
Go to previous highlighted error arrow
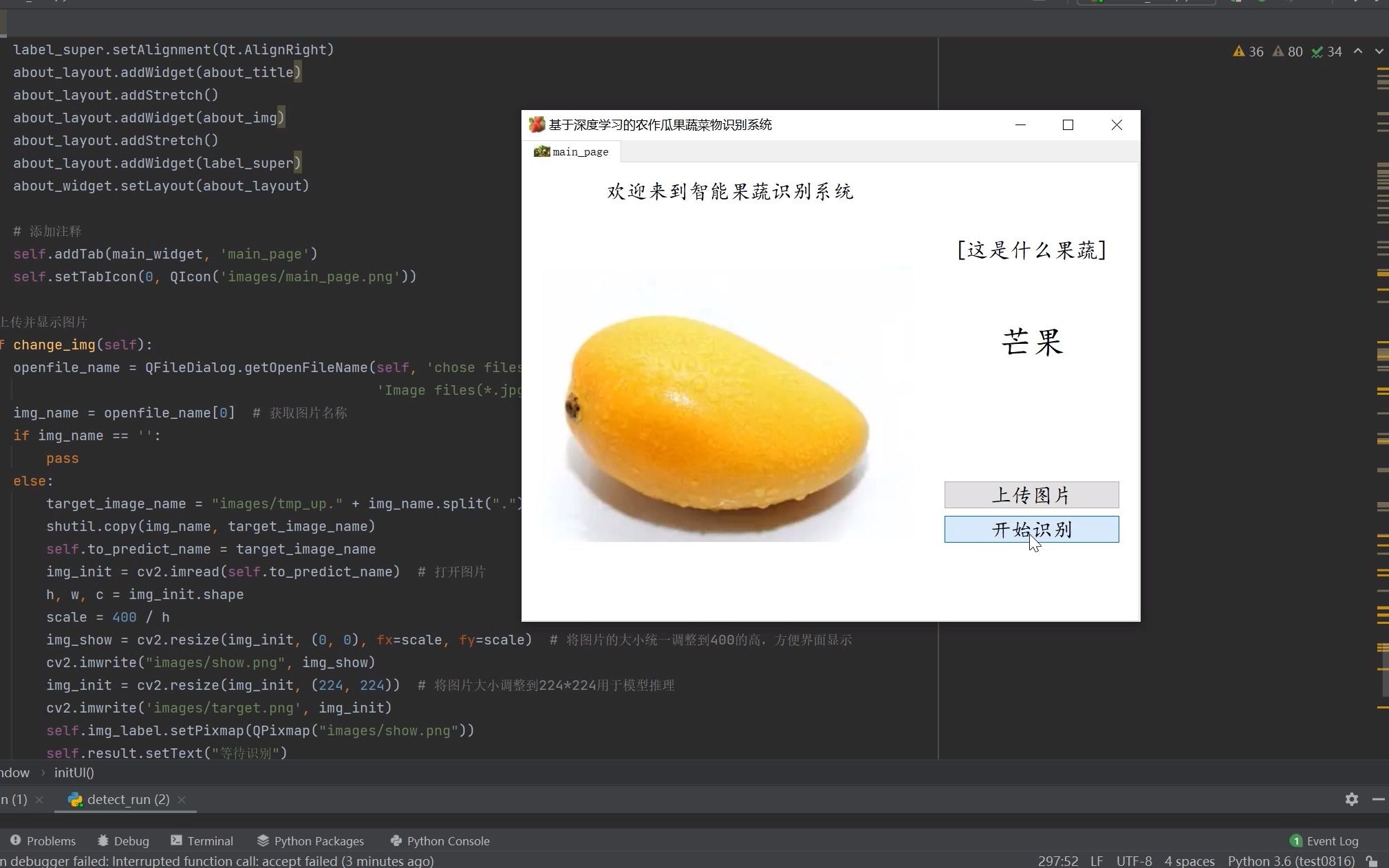click(x=1358, y=52)
